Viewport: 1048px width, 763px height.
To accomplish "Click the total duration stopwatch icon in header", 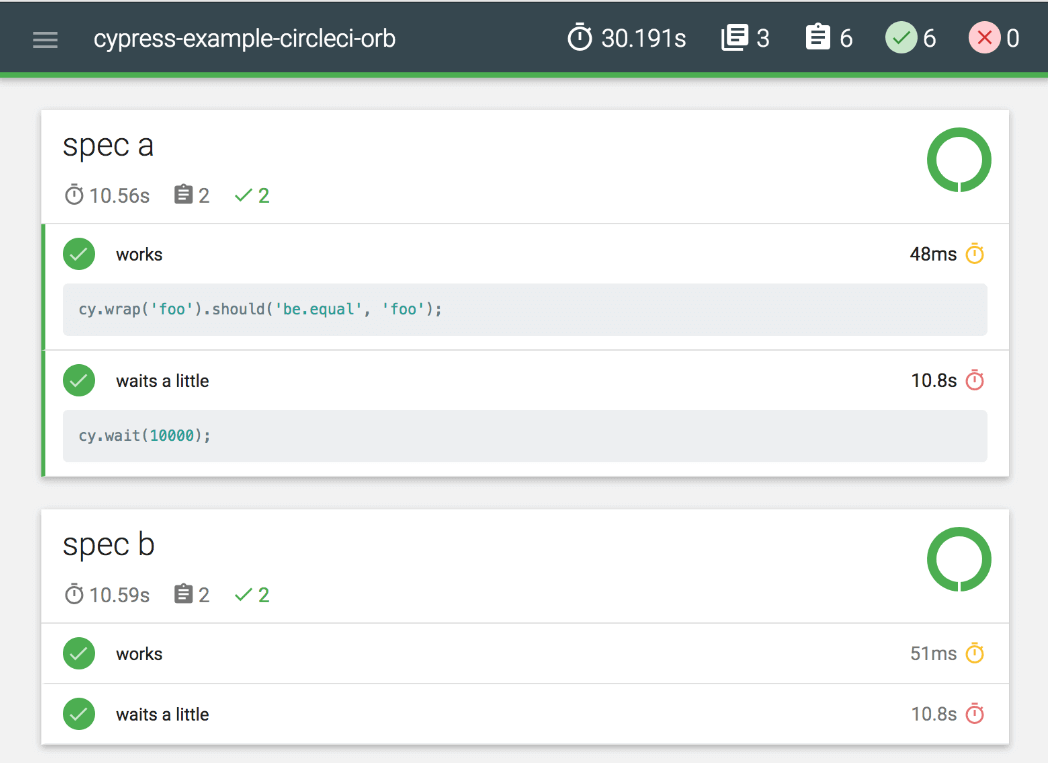I will pyautogui.click(x=580, y=38).
